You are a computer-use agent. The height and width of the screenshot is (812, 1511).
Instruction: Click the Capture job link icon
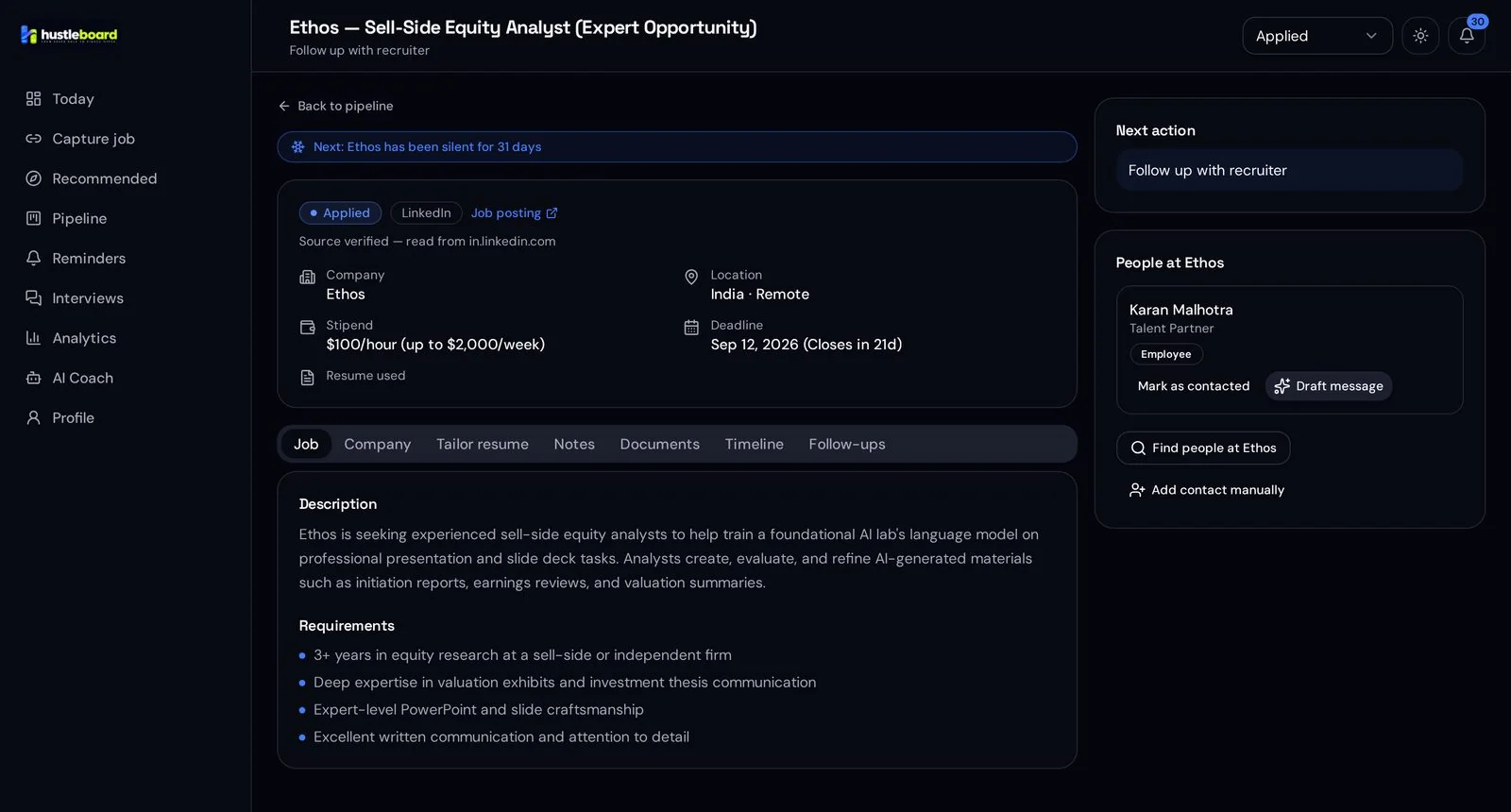(33, 139)
